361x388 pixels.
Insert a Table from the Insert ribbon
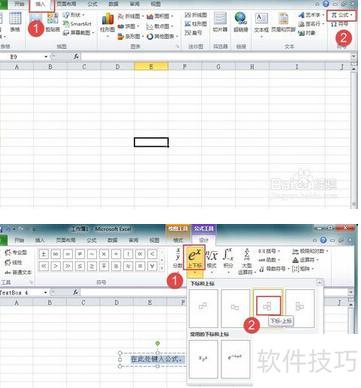pyautogui.click(x=15, y=22)
